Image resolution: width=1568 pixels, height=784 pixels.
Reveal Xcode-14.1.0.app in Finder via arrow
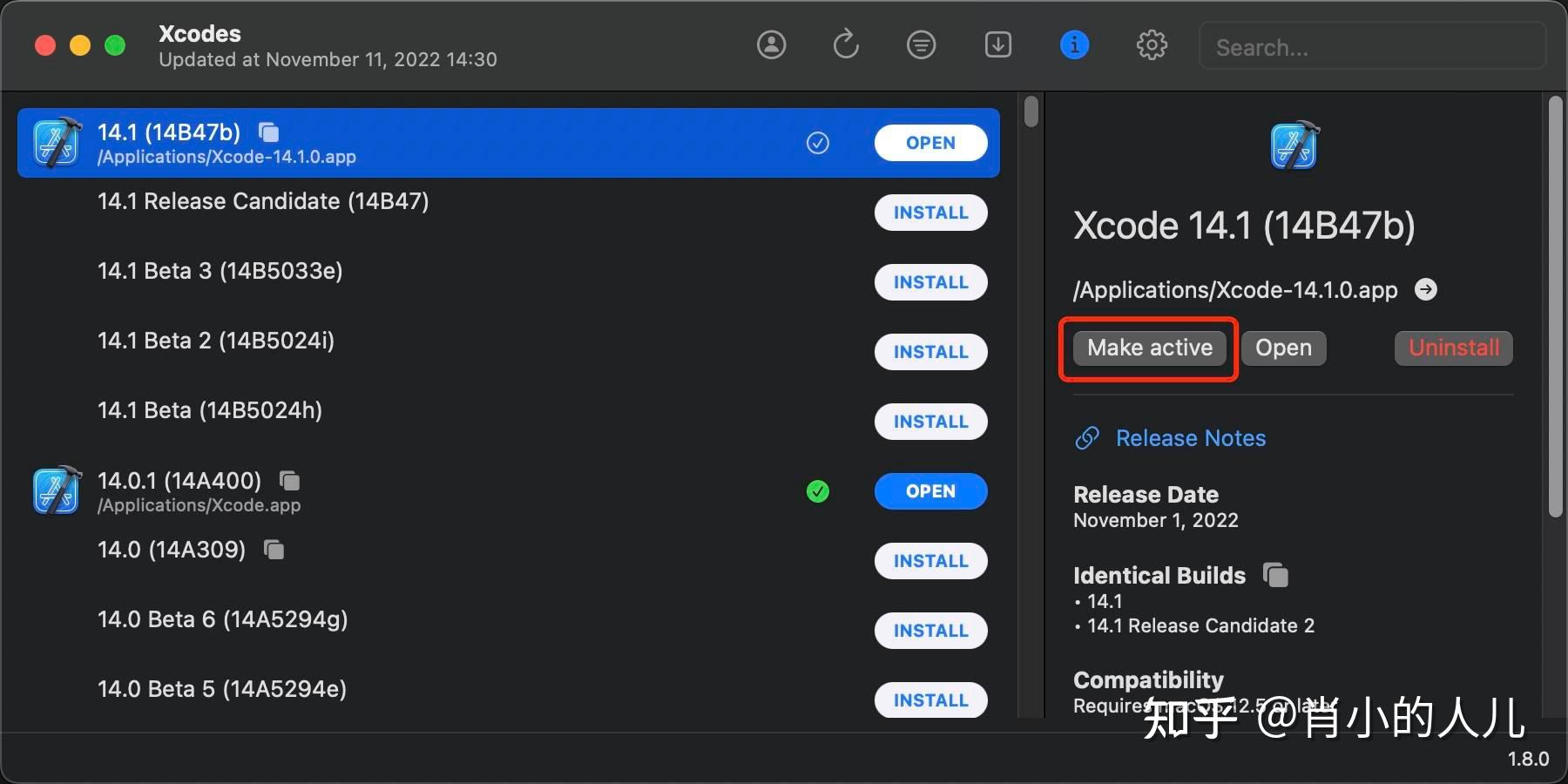click(1427, 289)
